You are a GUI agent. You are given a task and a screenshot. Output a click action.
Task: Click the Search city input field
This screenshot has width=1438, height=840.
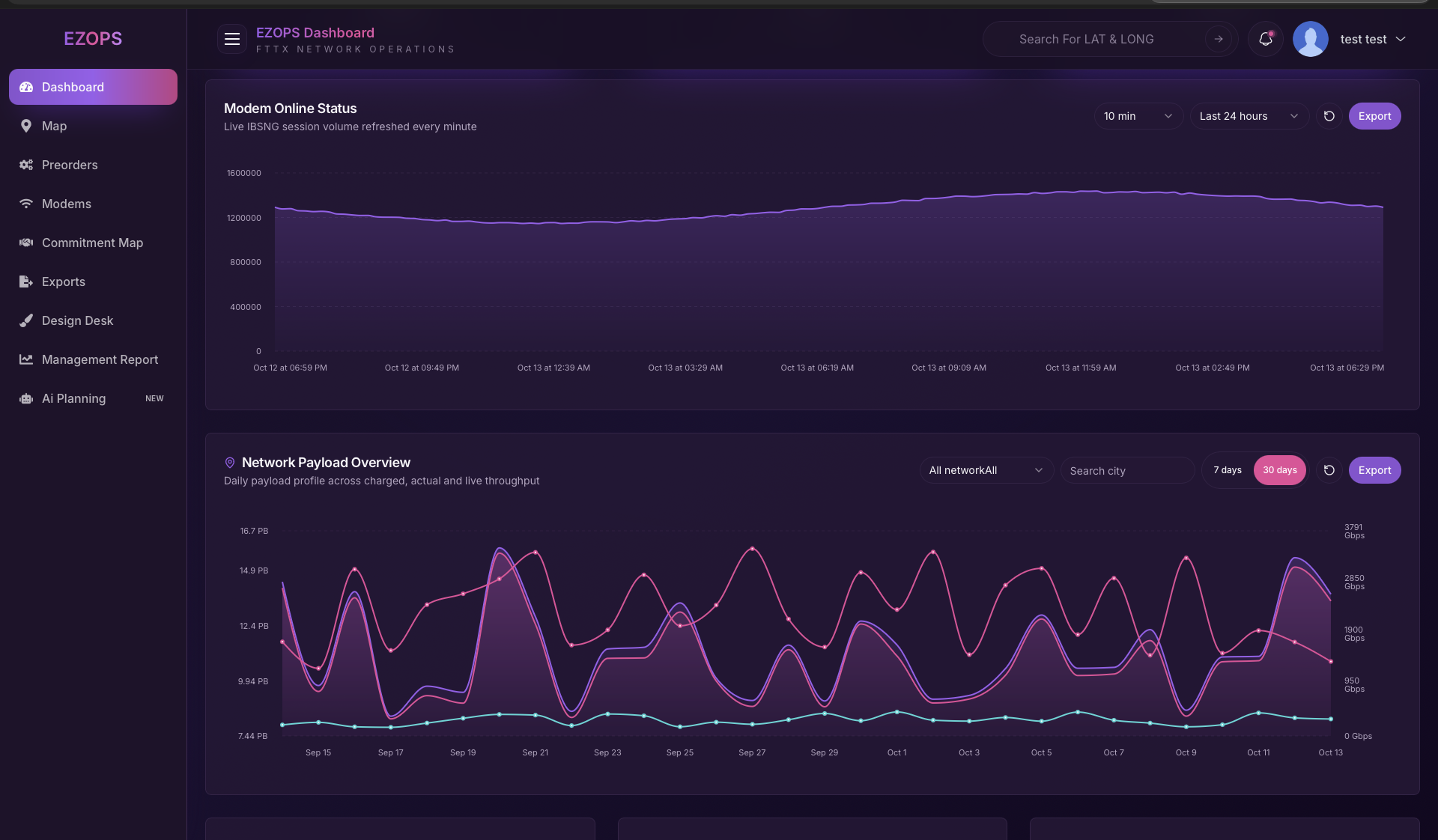(1127, 470)
